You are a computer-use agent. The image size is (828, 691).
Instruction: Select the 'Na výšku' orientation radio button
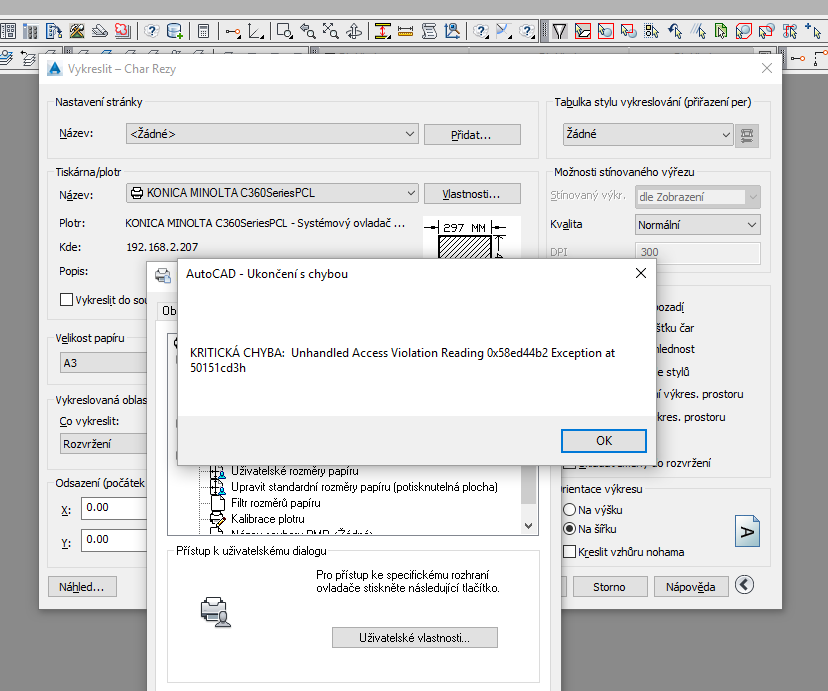pyautogui.click(x=570, y=510)
